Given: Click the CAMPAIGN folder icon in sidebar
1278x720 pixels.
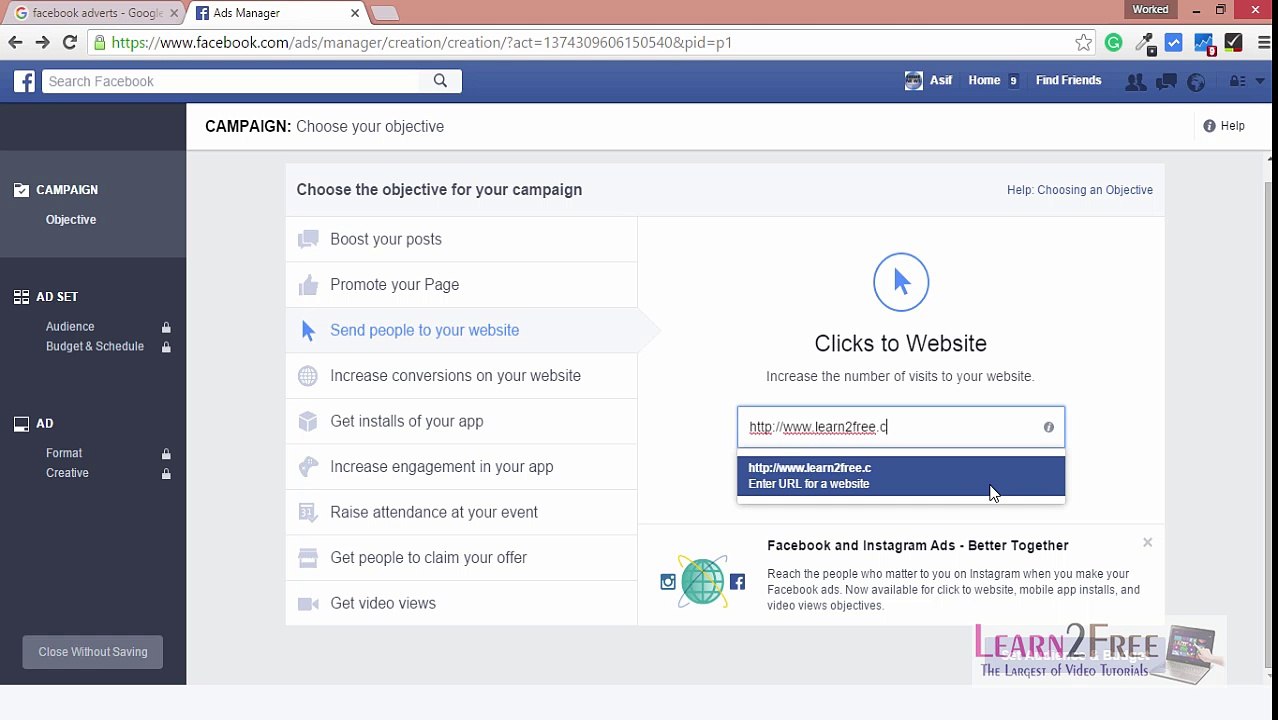Looking at the screenshot, I should click(21, 190).
